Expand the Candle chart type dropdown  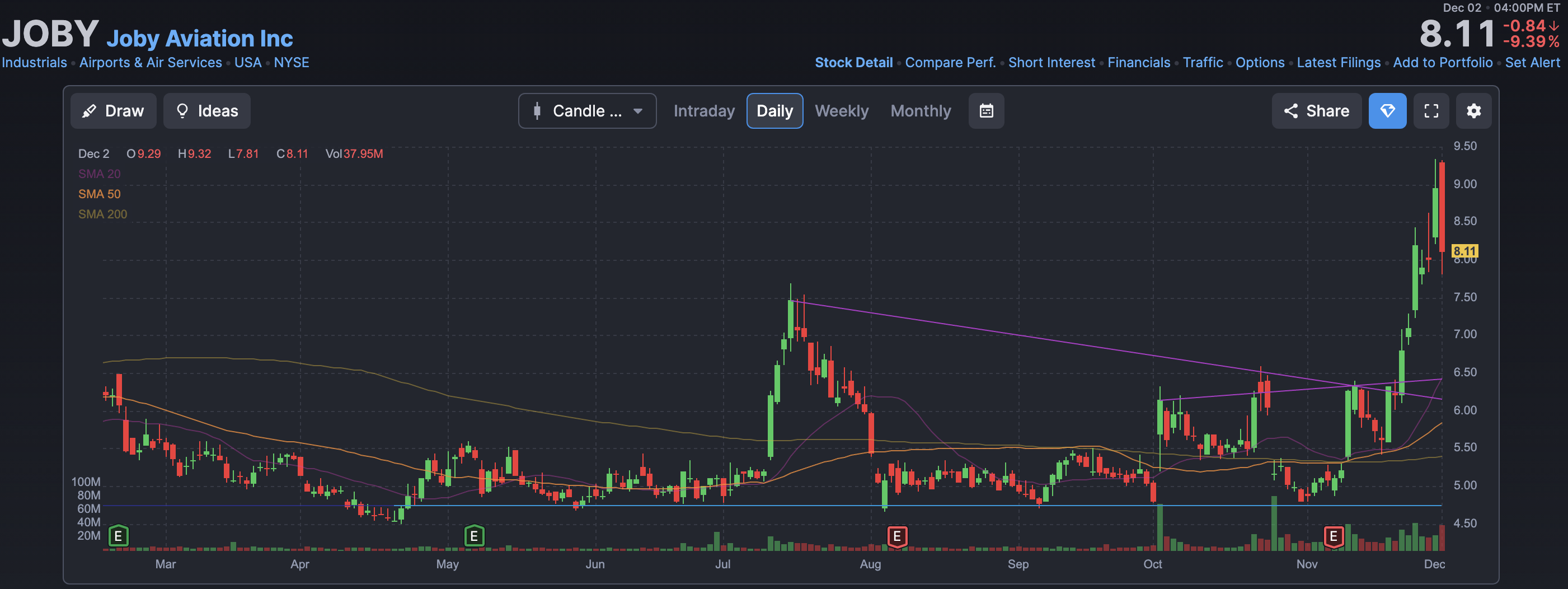[588, 111]
